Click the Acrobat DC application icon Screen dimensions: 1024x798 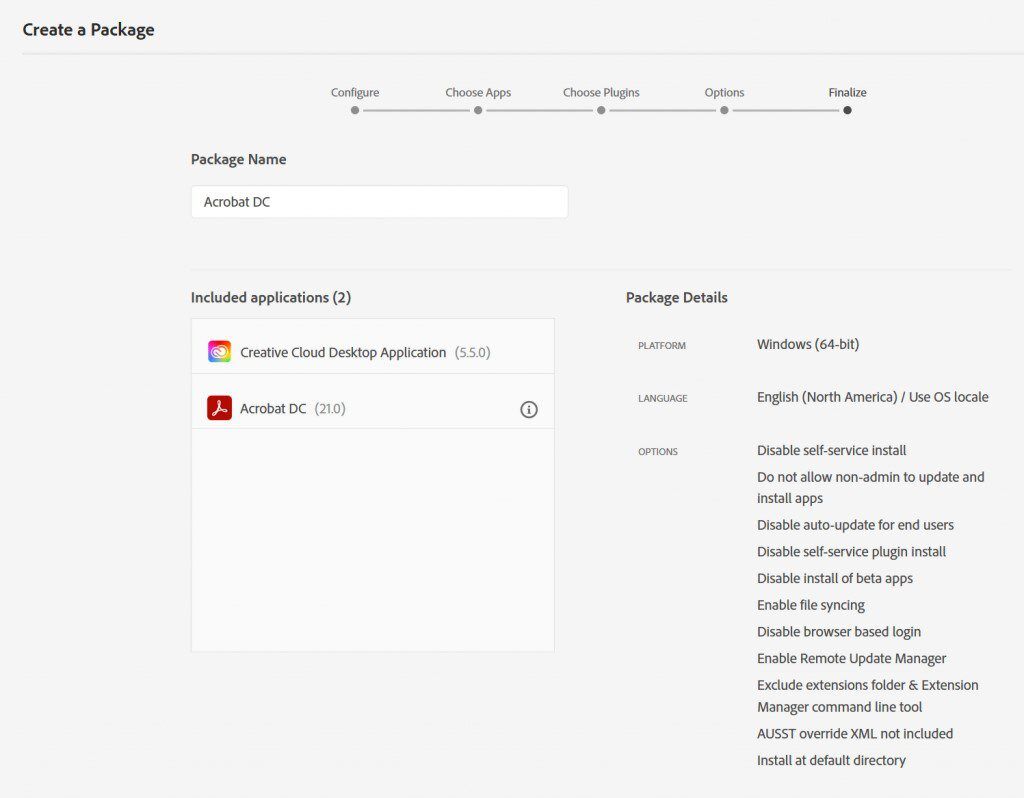point(220,408)
